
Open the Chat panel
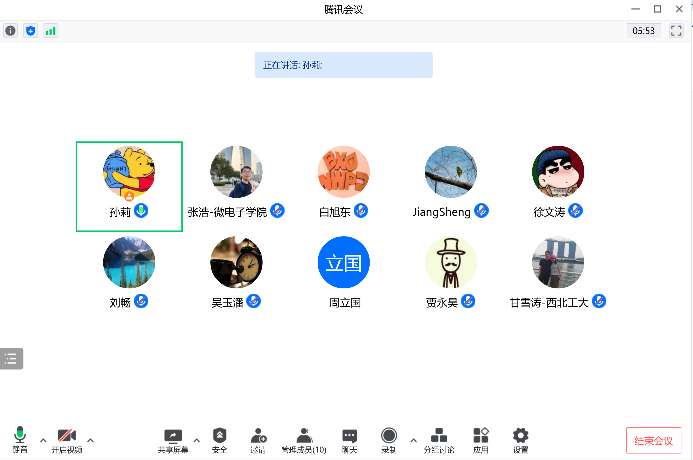(x=349, y=437)
